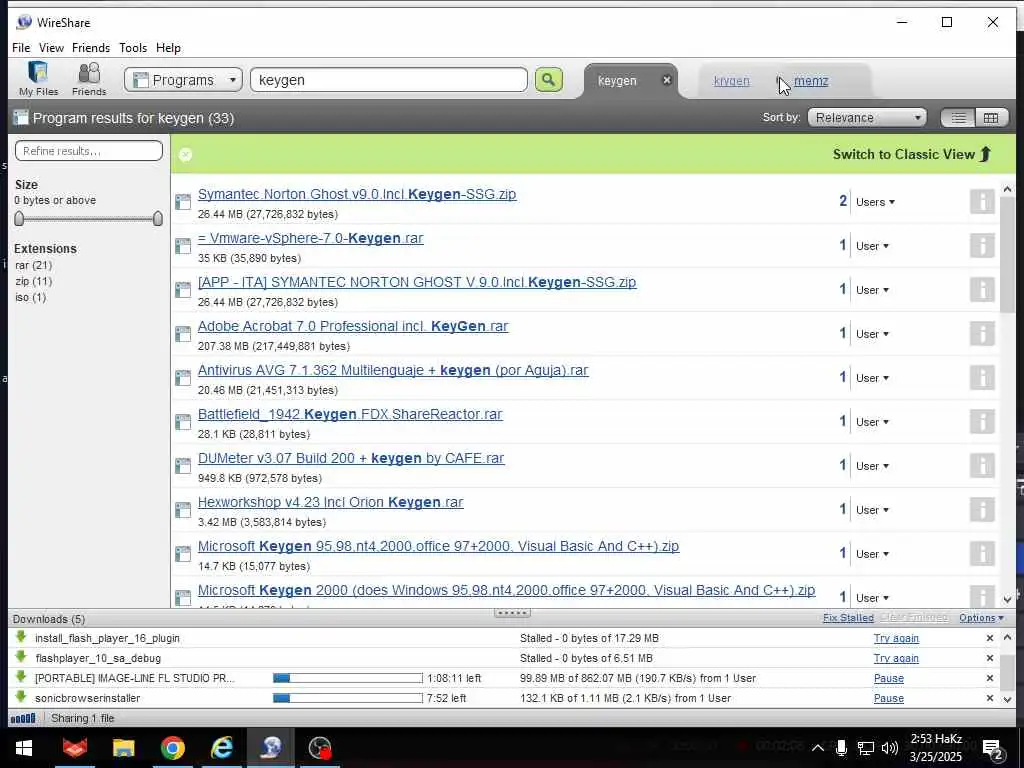Click connection strength bars in status bar

pos(23,718)
